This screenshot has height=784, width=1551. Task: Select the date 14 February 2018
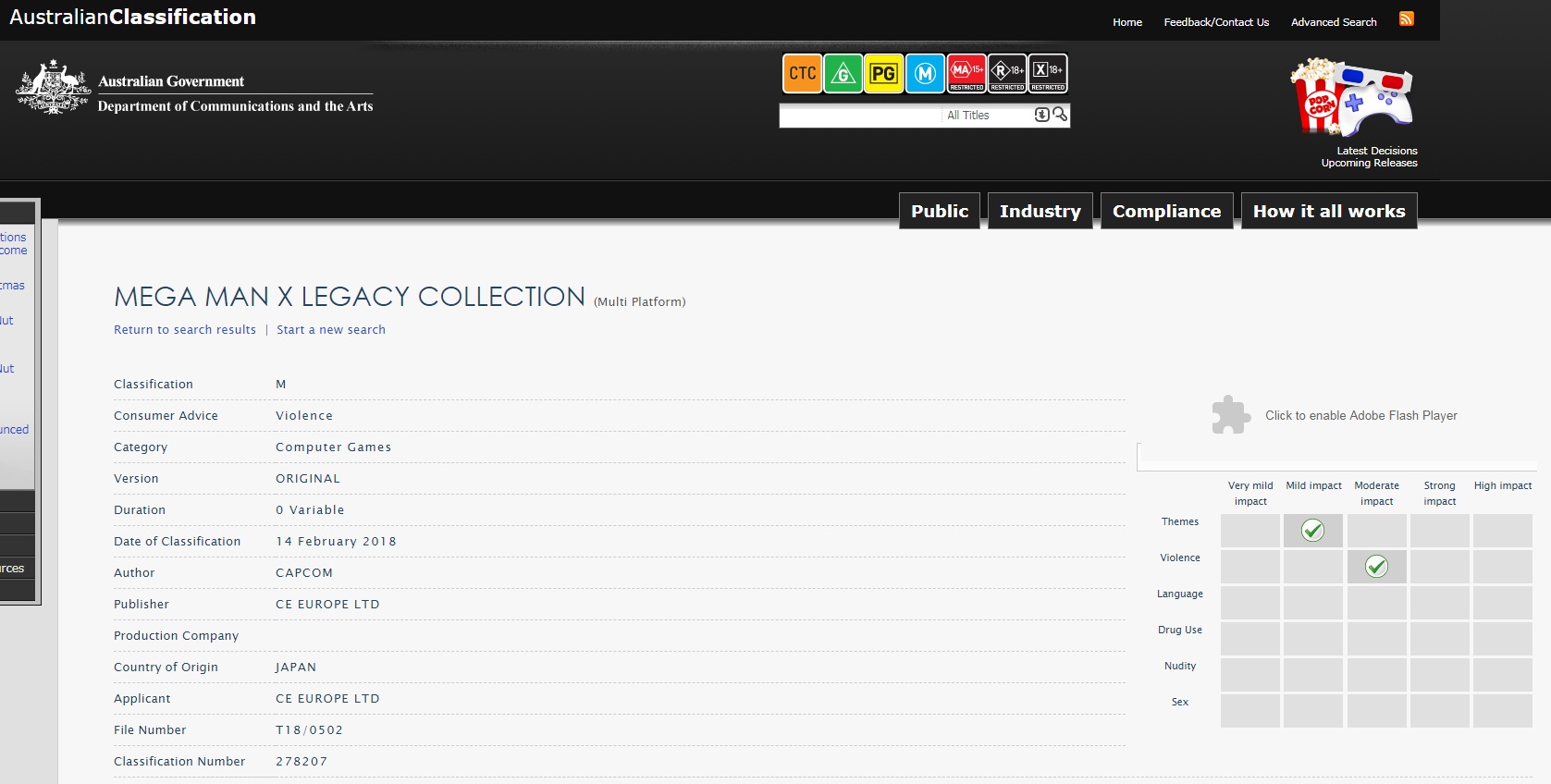tap(336, 542)
